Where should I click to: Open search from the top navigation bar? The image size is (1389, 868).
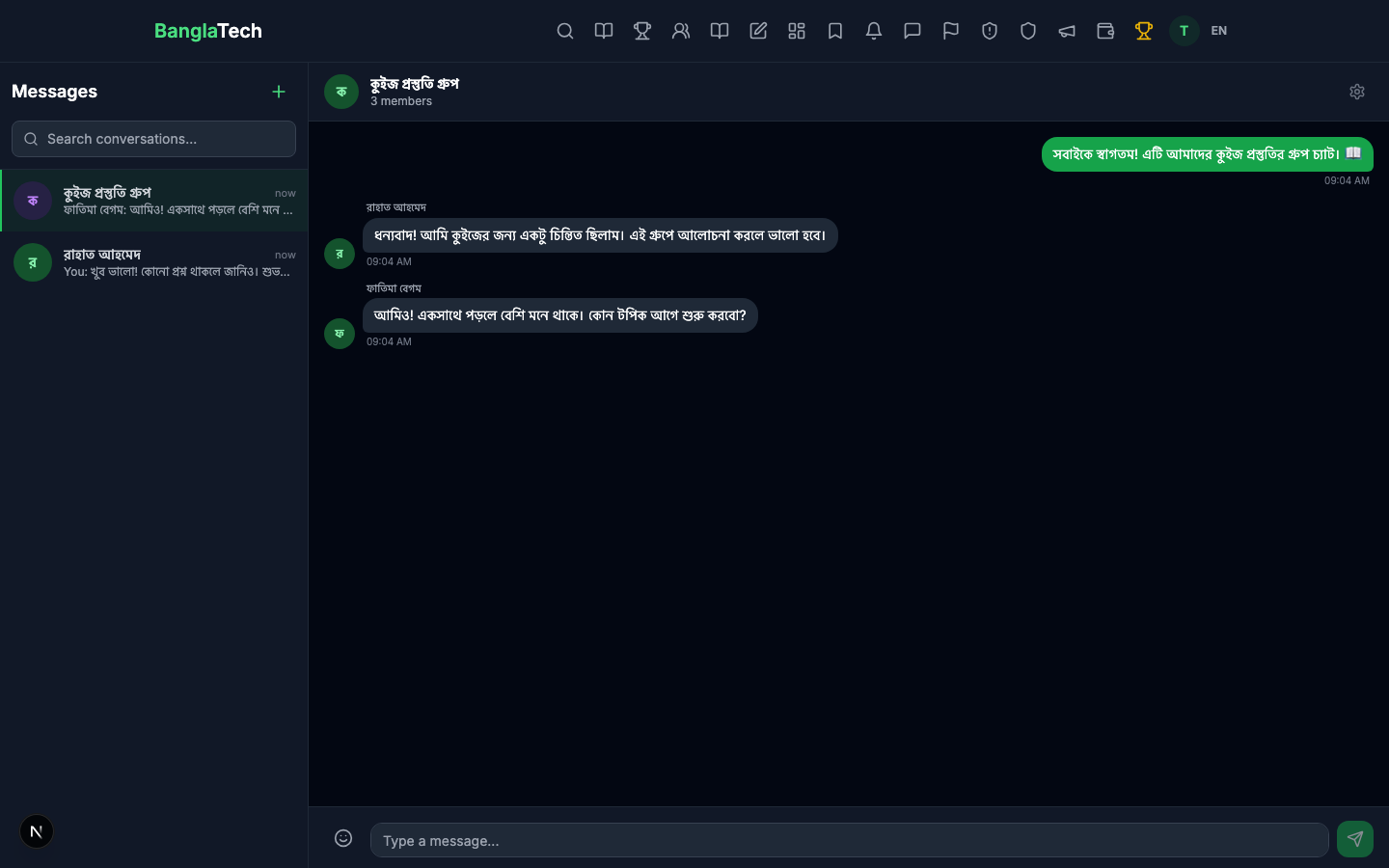click(565, 31)
